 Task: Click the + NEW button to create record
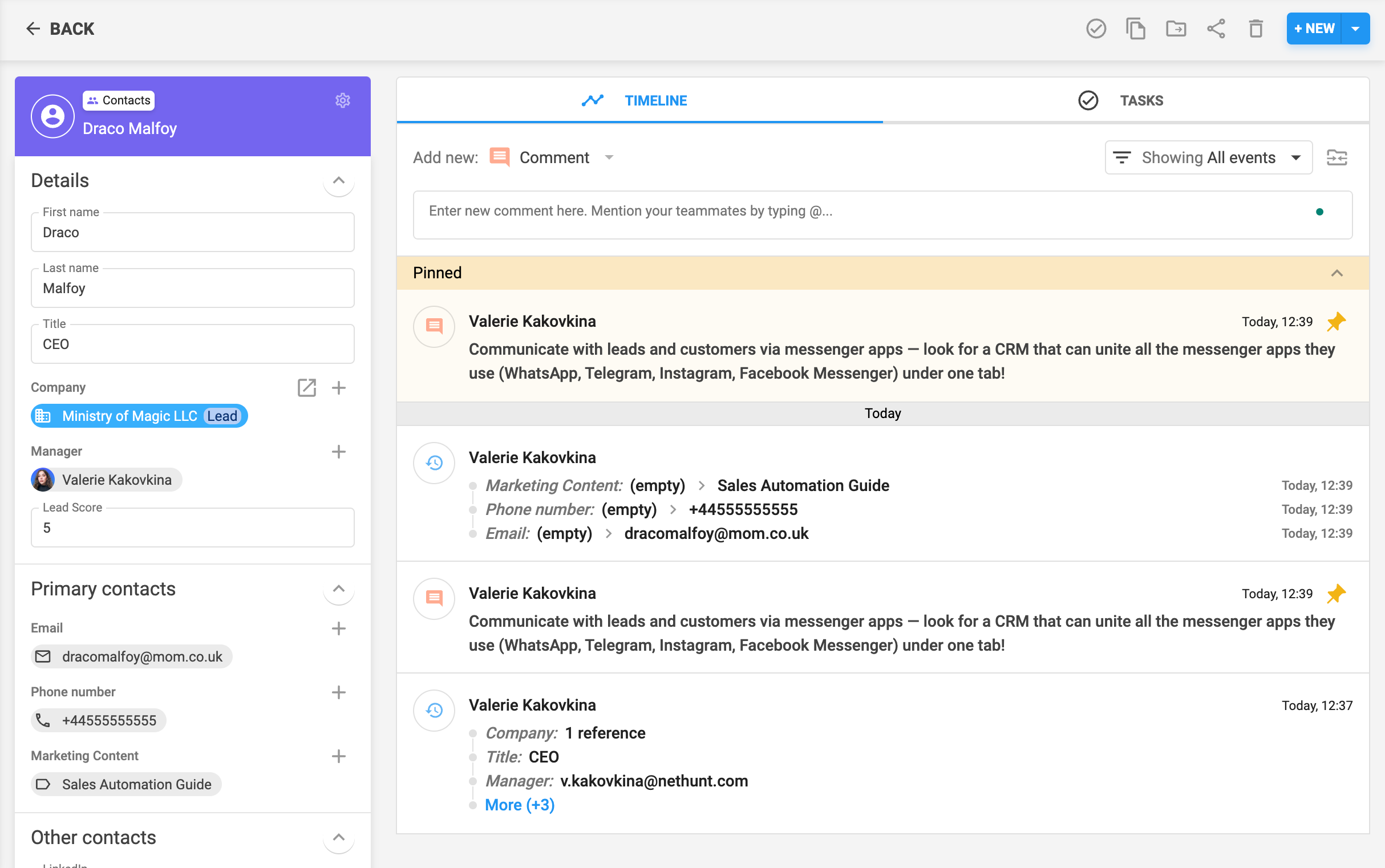pyautogui.click(x=1316, y=28)
